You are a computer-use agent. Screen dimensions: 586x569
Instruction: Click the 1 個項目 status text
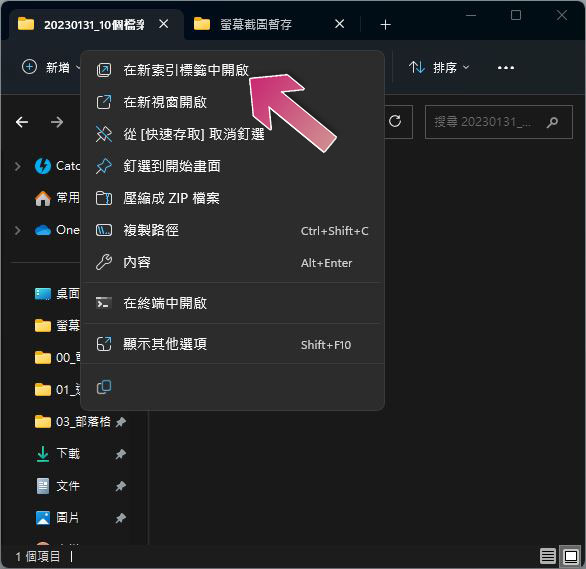37,557
